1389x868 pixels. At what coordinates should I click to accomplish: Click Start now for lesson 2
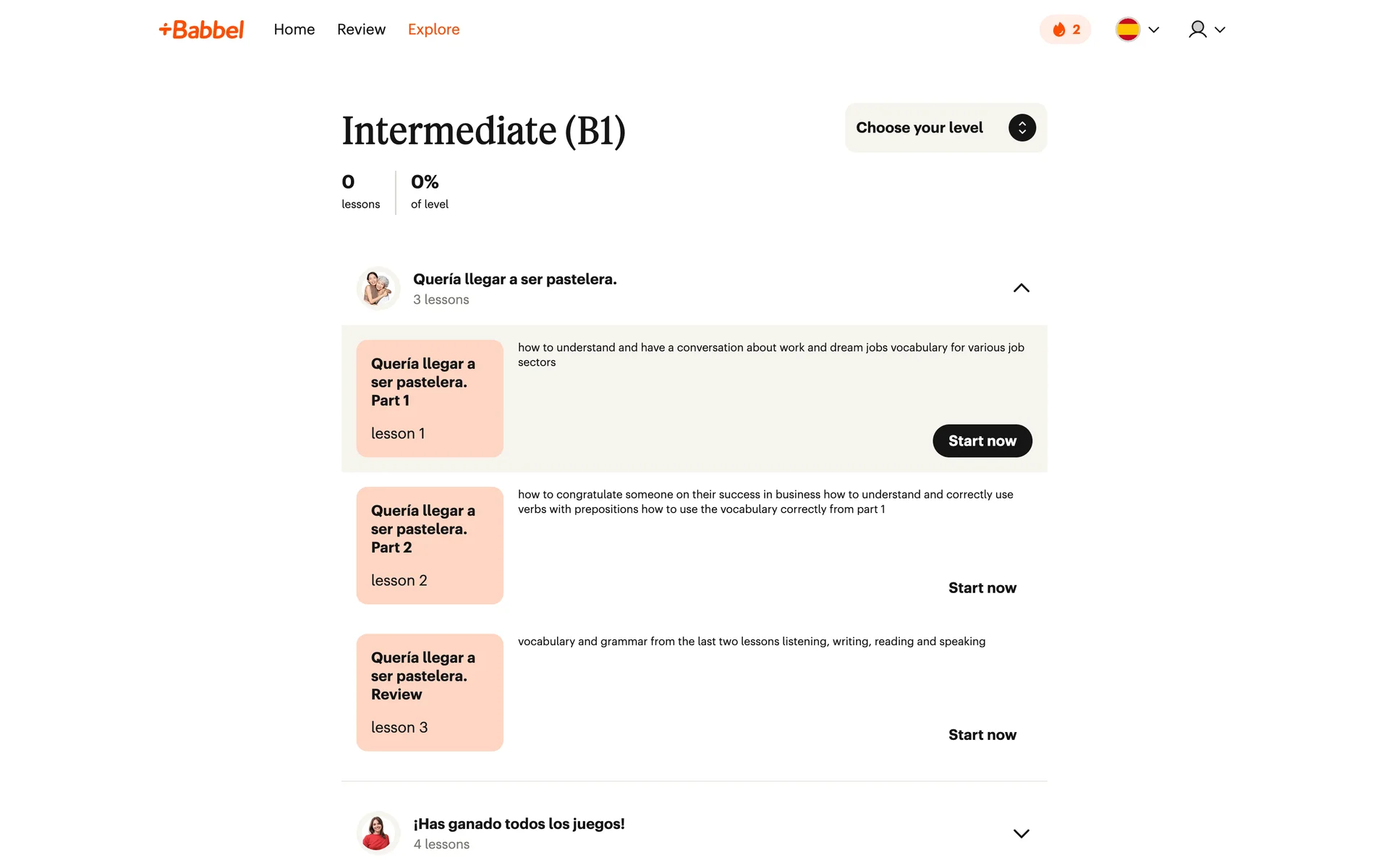coord(982,588)
